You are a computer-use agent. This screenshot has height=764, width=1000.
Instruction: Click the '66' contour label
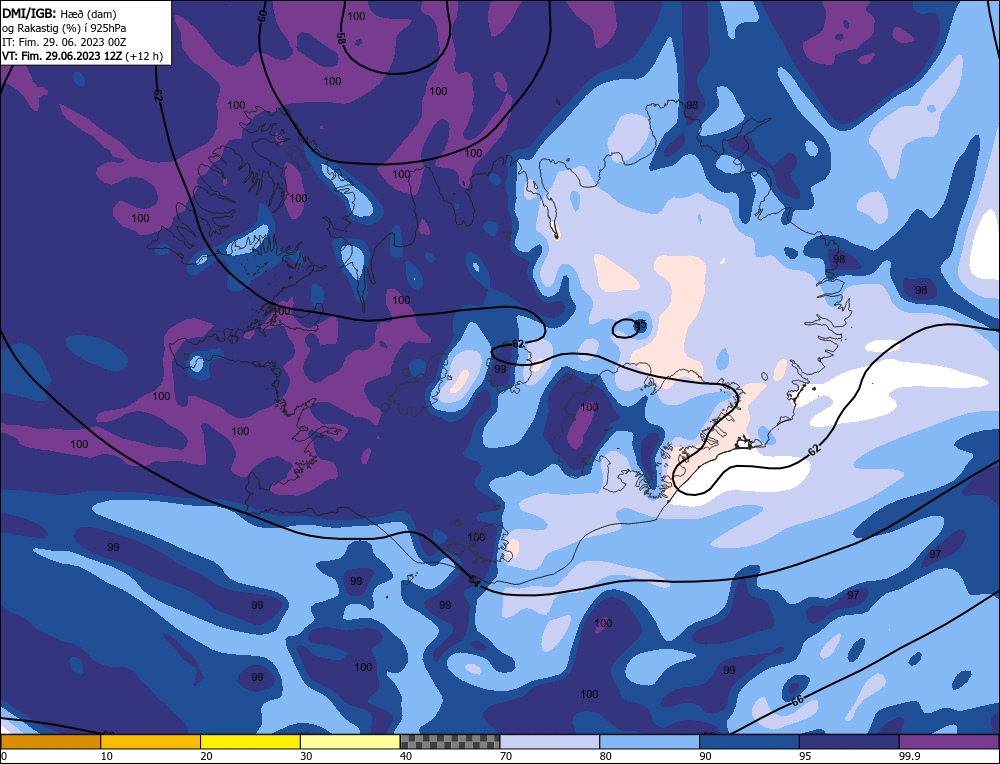coord(797,700)
